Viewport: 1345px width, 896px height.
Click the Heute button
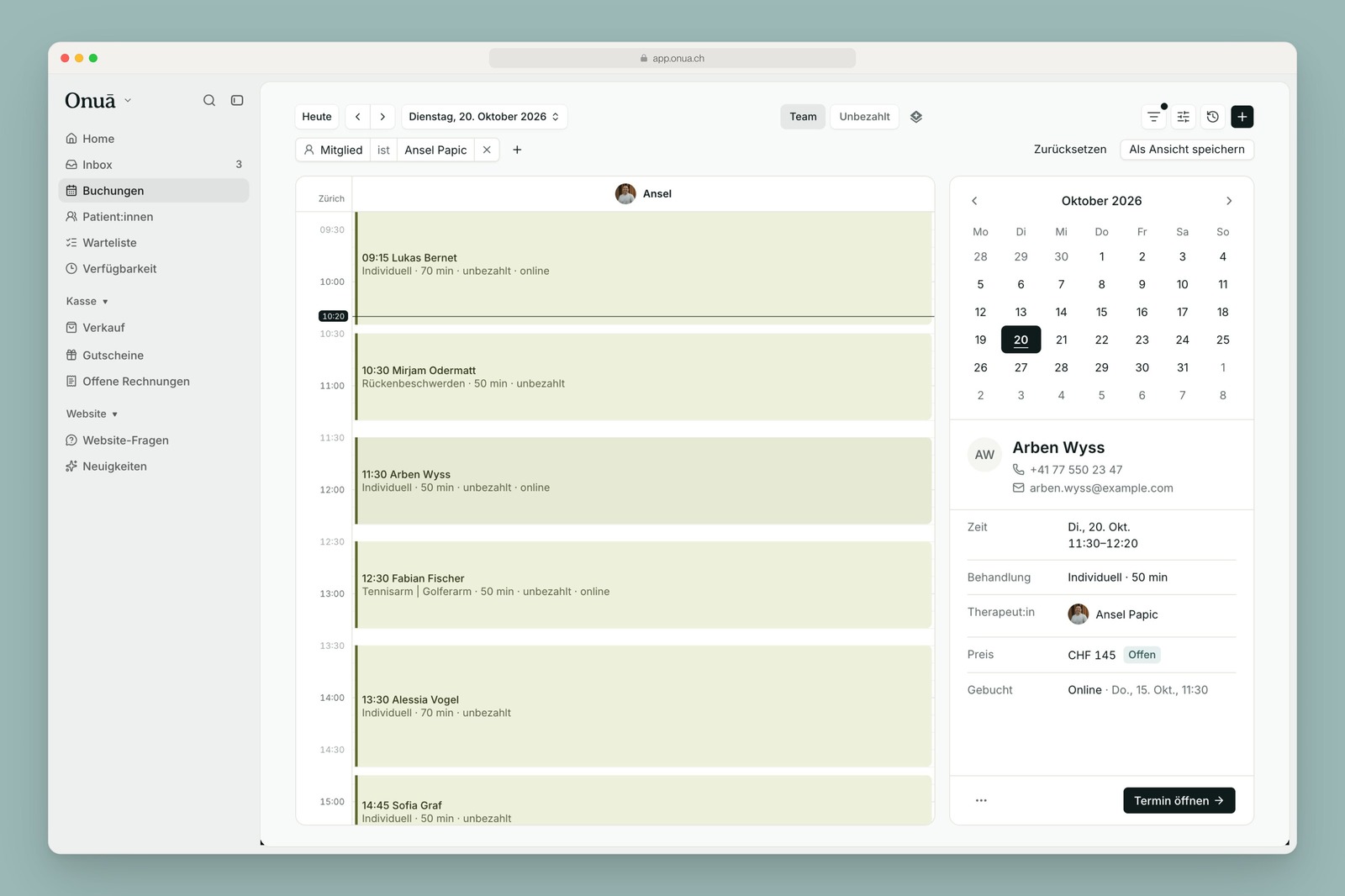coord(317,117)
